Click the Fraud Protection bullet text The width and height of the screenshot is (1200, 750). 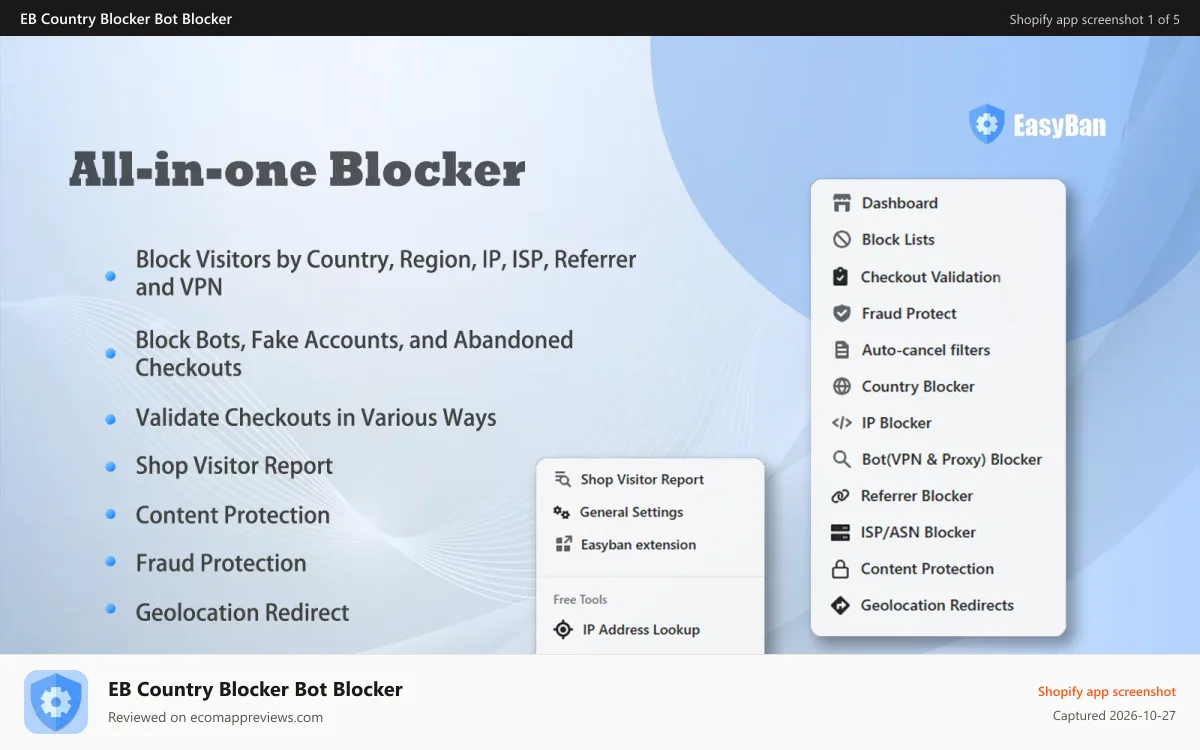coord(221,563)
